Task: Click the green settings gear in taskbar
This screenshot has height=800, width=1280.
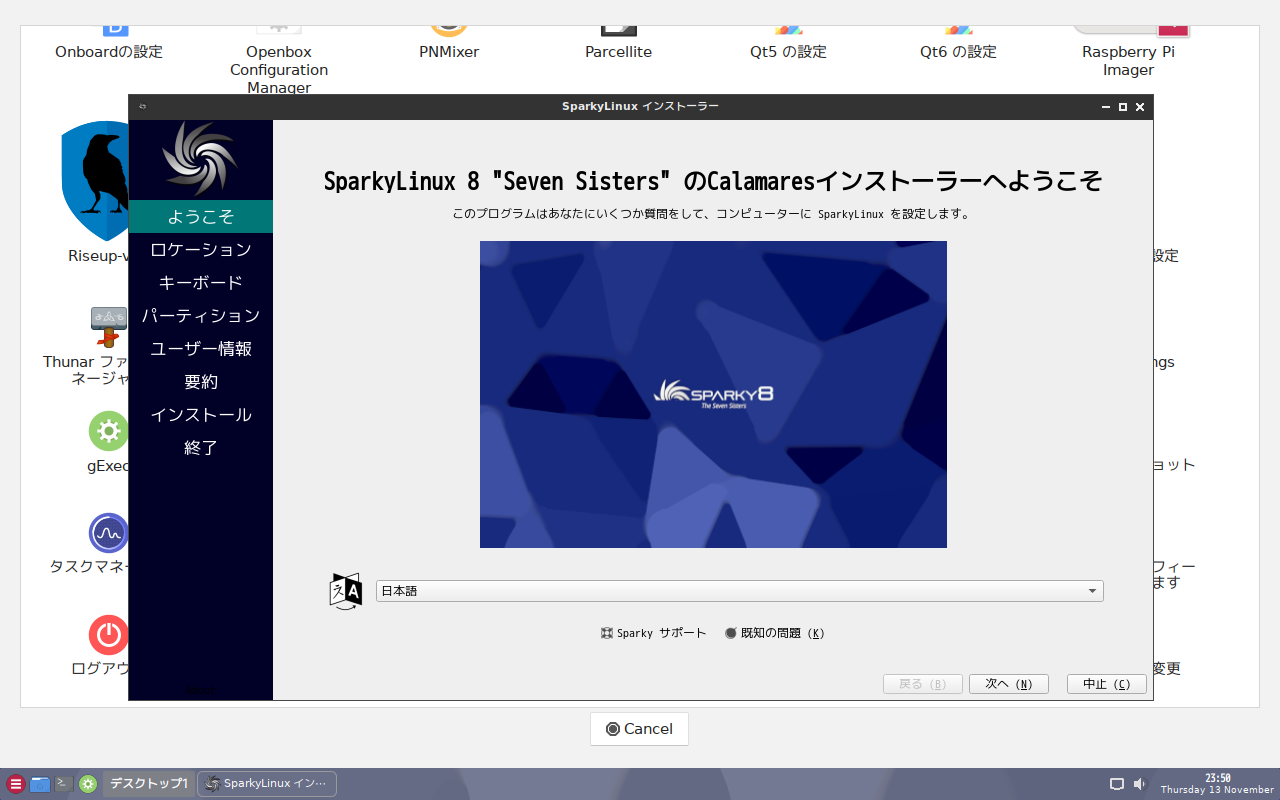Action: coord(88,784)
